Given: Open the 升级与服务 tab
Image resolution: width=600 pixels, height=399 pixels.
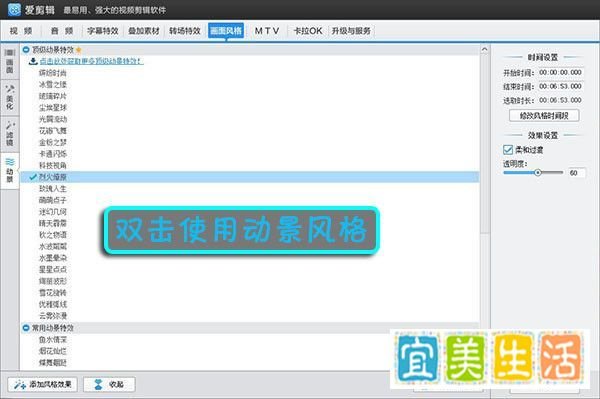Looking at the screenshot, I should (x=351, y=31).
